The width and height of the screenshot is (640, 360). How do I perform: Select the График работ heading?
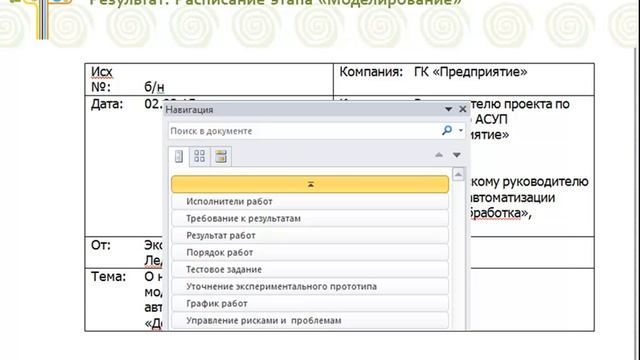pyautogui.click(x=310, y=304)
